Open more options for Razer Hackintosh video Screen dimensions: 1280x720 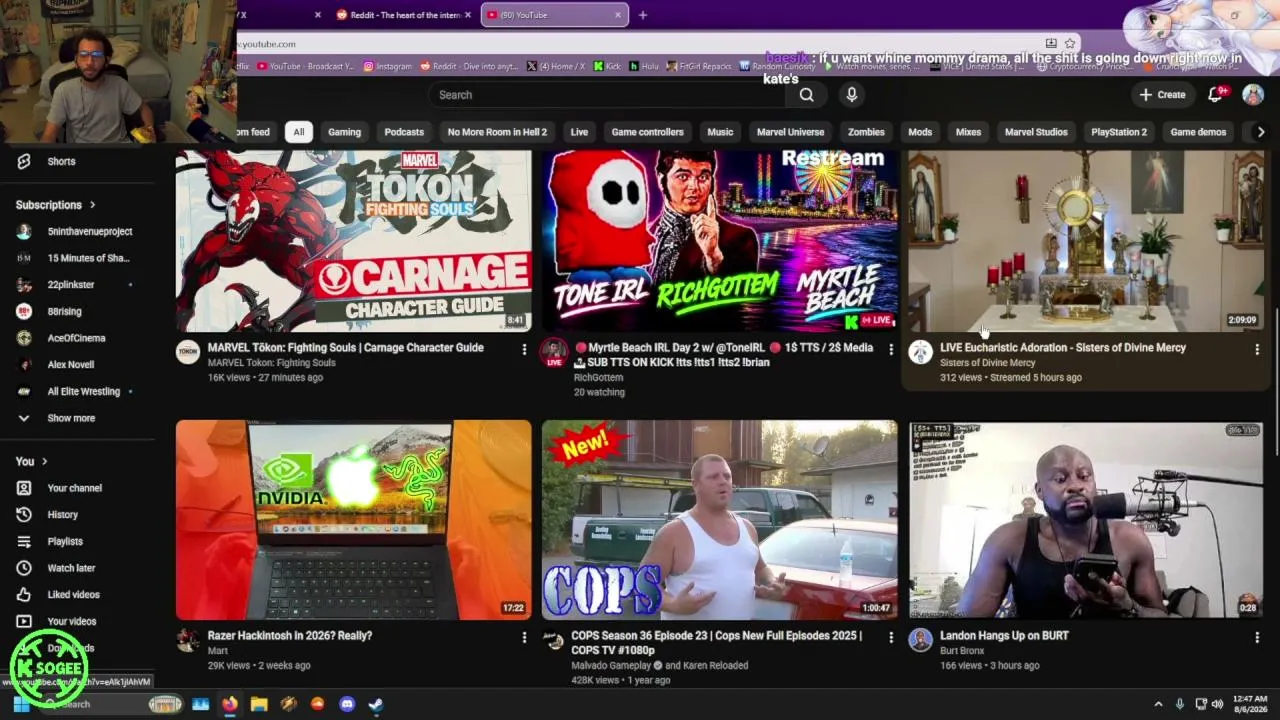524,637
